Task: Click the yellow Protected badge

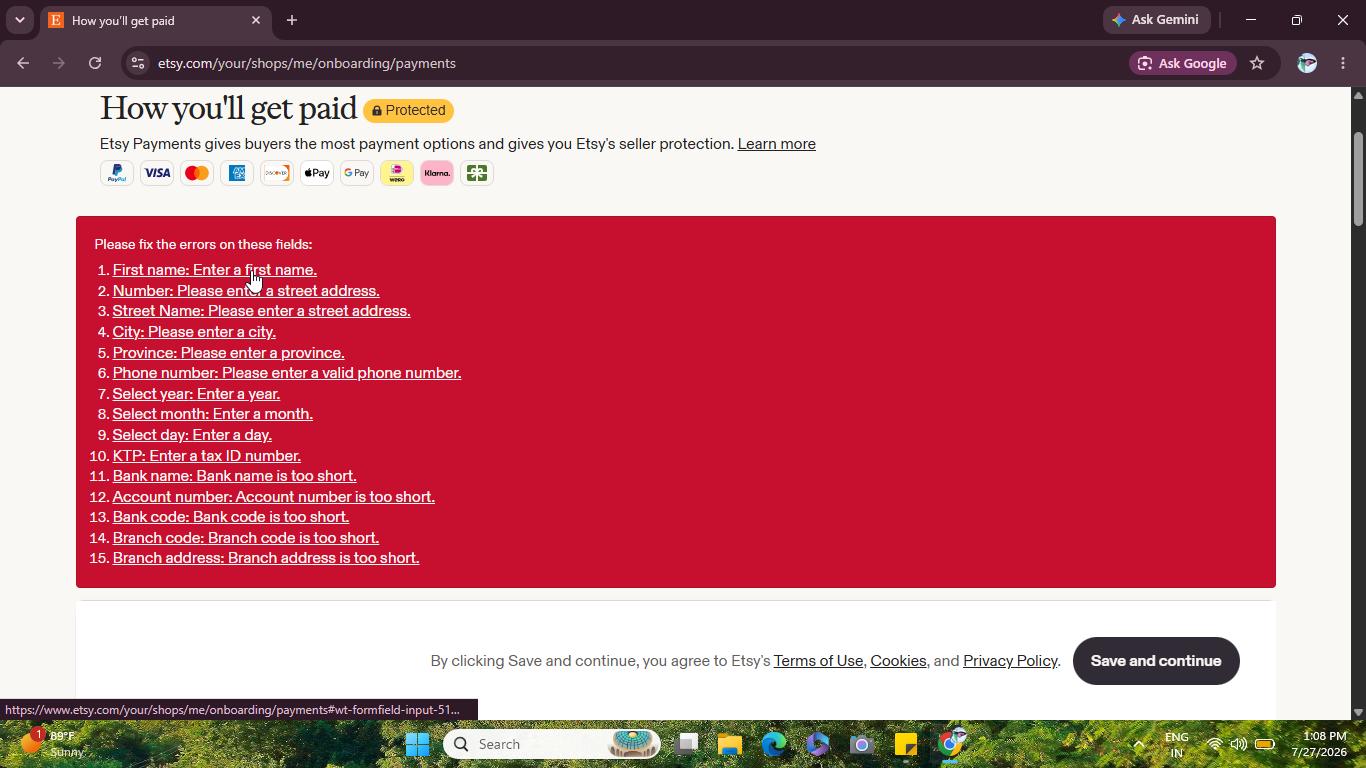Action: [408, 110]
